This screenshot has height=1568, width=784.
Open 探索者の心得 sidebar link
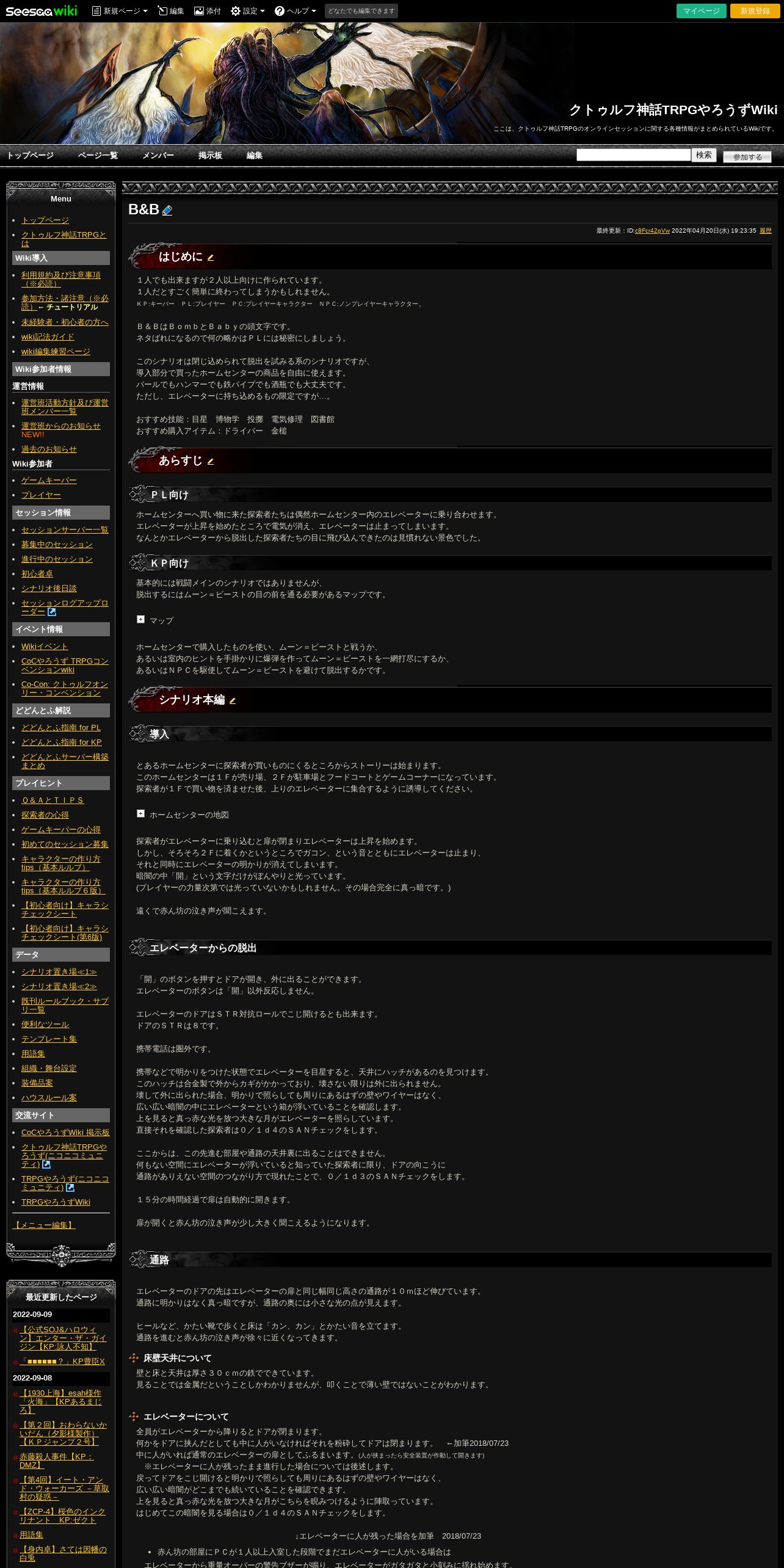45,815
